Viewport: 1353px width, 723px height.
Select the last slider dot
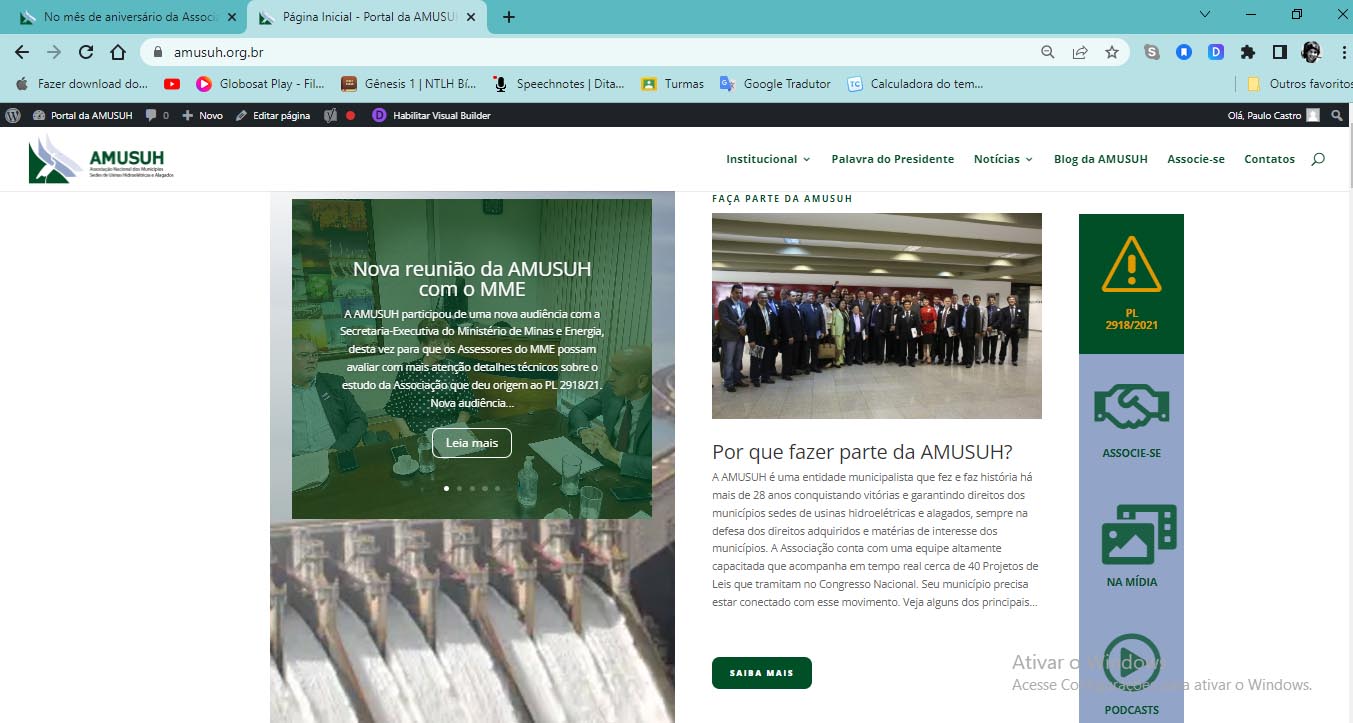(x=497, y=489)
